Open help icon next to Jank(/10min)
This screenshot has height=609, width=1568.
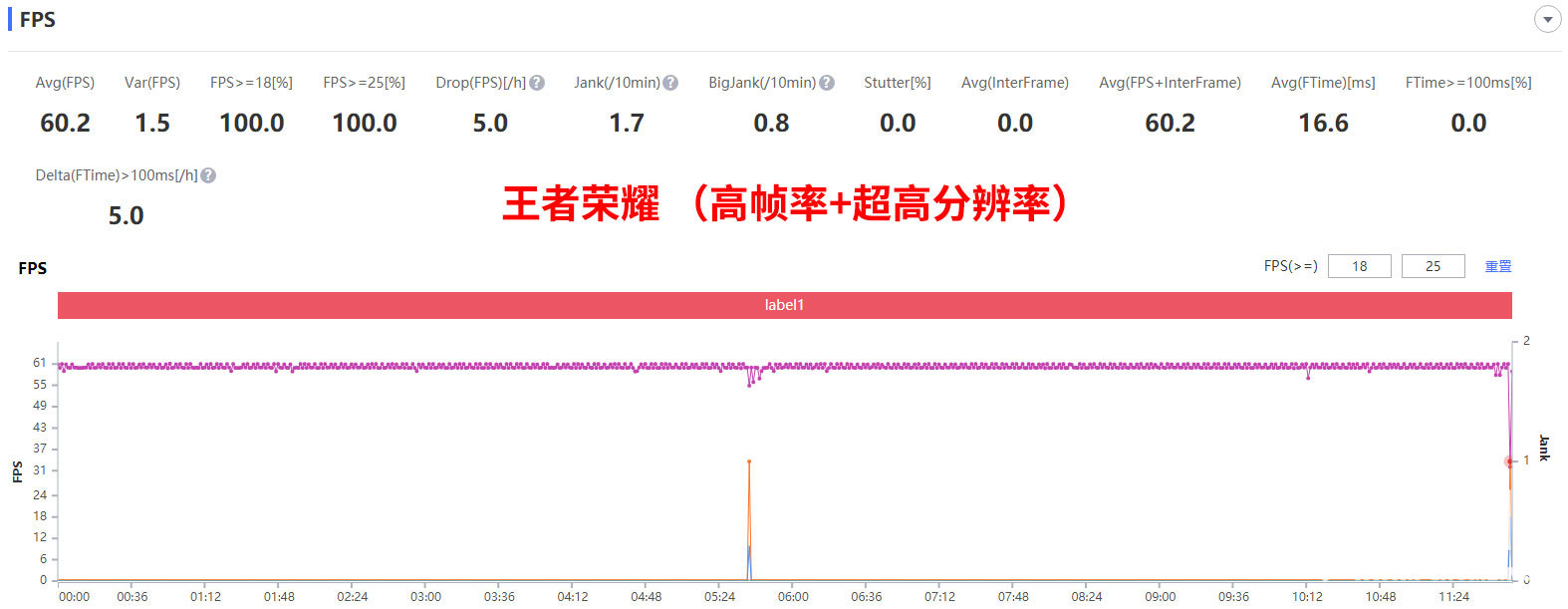pyautogui.click(x=670, y=83)
